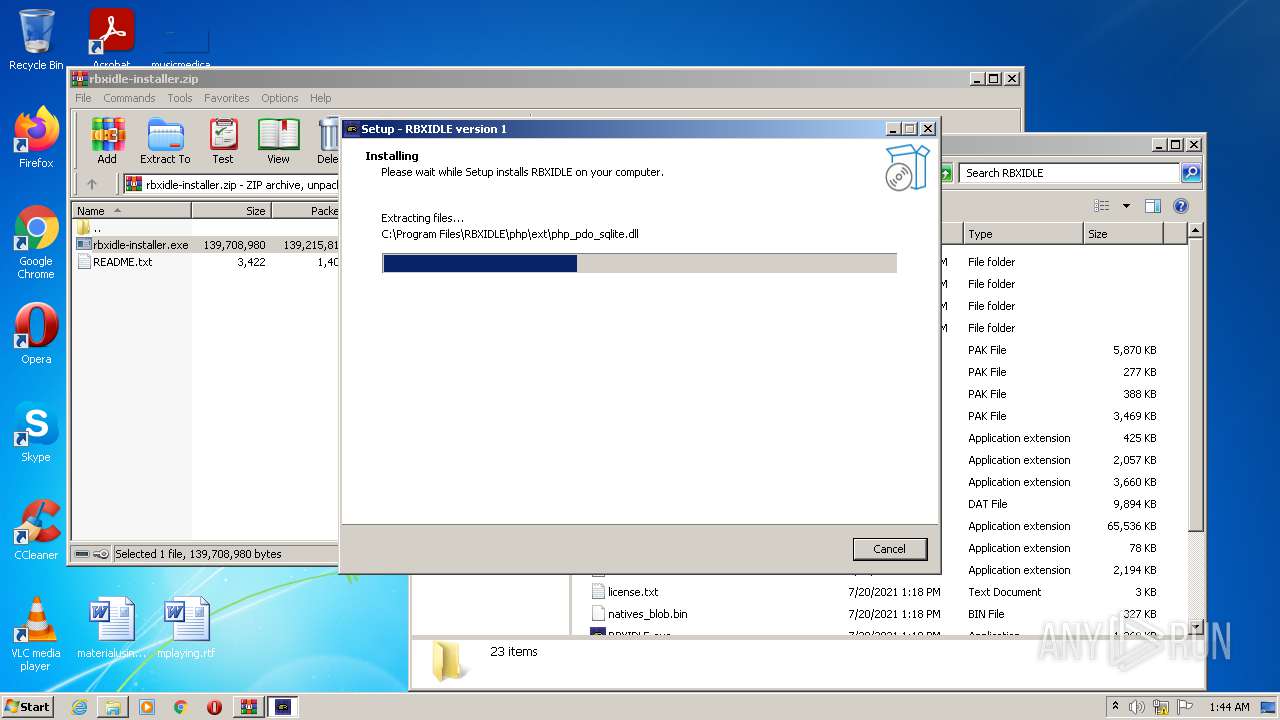Click the taskbar clock showing 1:44 AM
The width and height of the screenshot is (1280, 720).
[x=1229, y=707]
